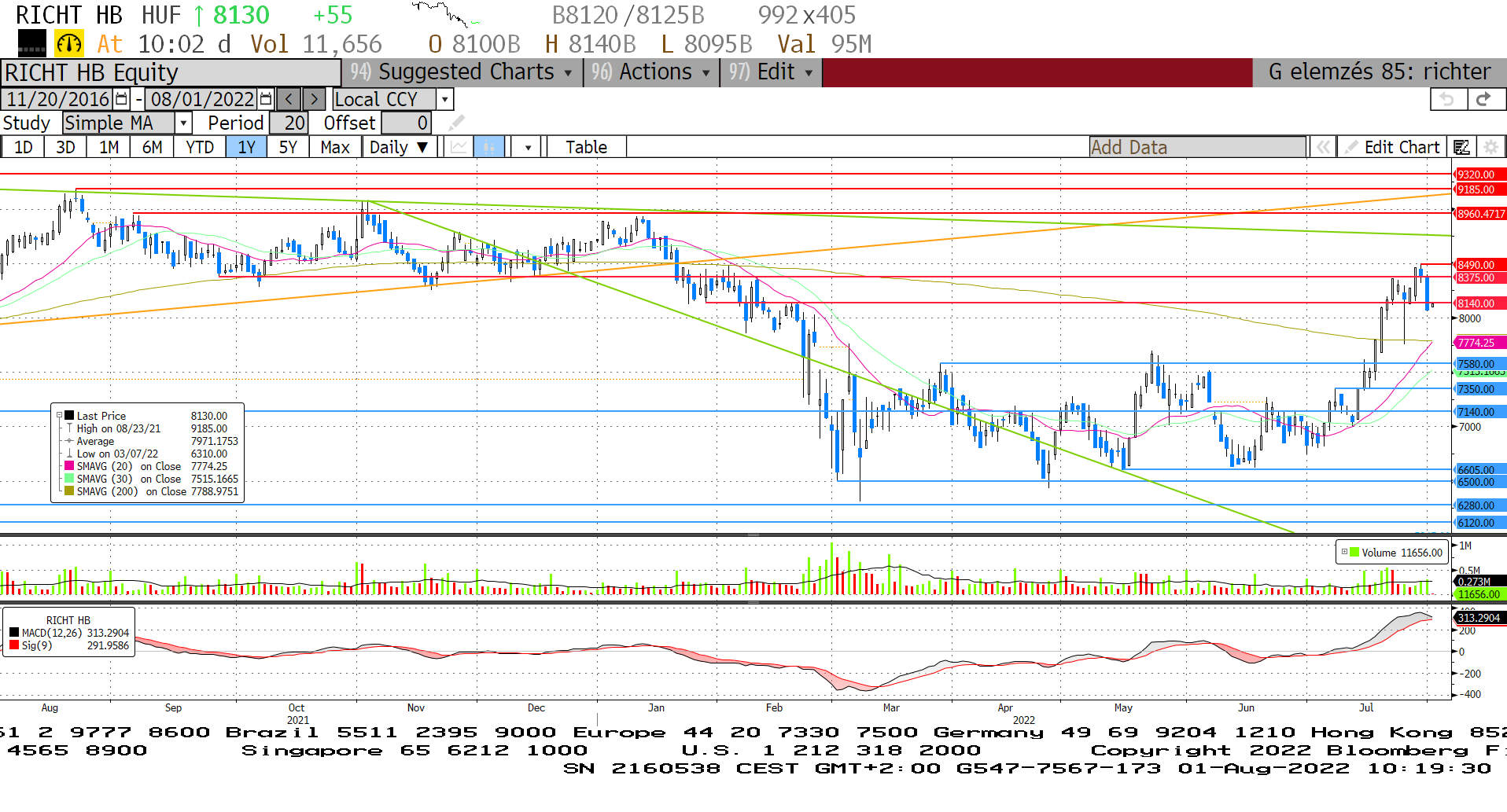Click the Edit Chart button
The width and height of the screenshot is (1507, 812).
1393,147
